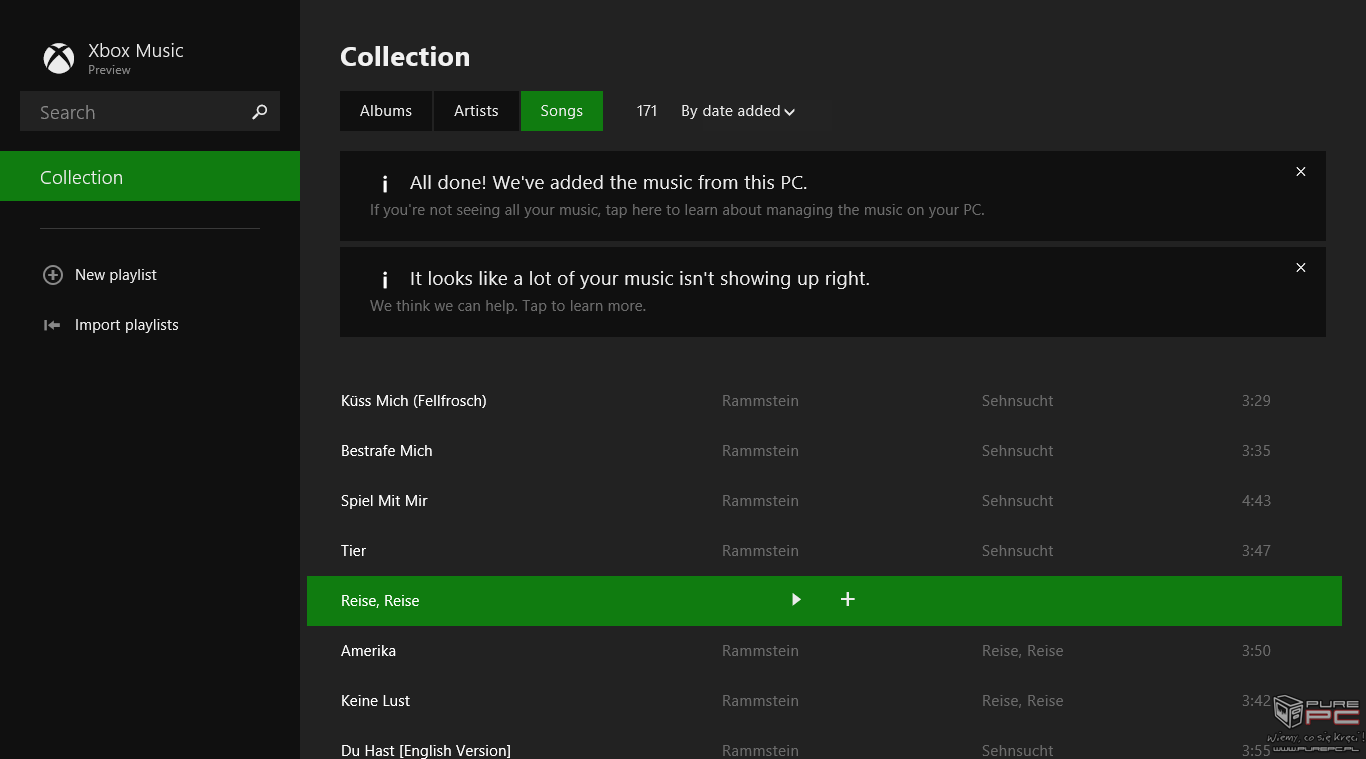Viewport: 1366px width, 759px height.
Task: Open Import playlists
Action: coord(127,325)
